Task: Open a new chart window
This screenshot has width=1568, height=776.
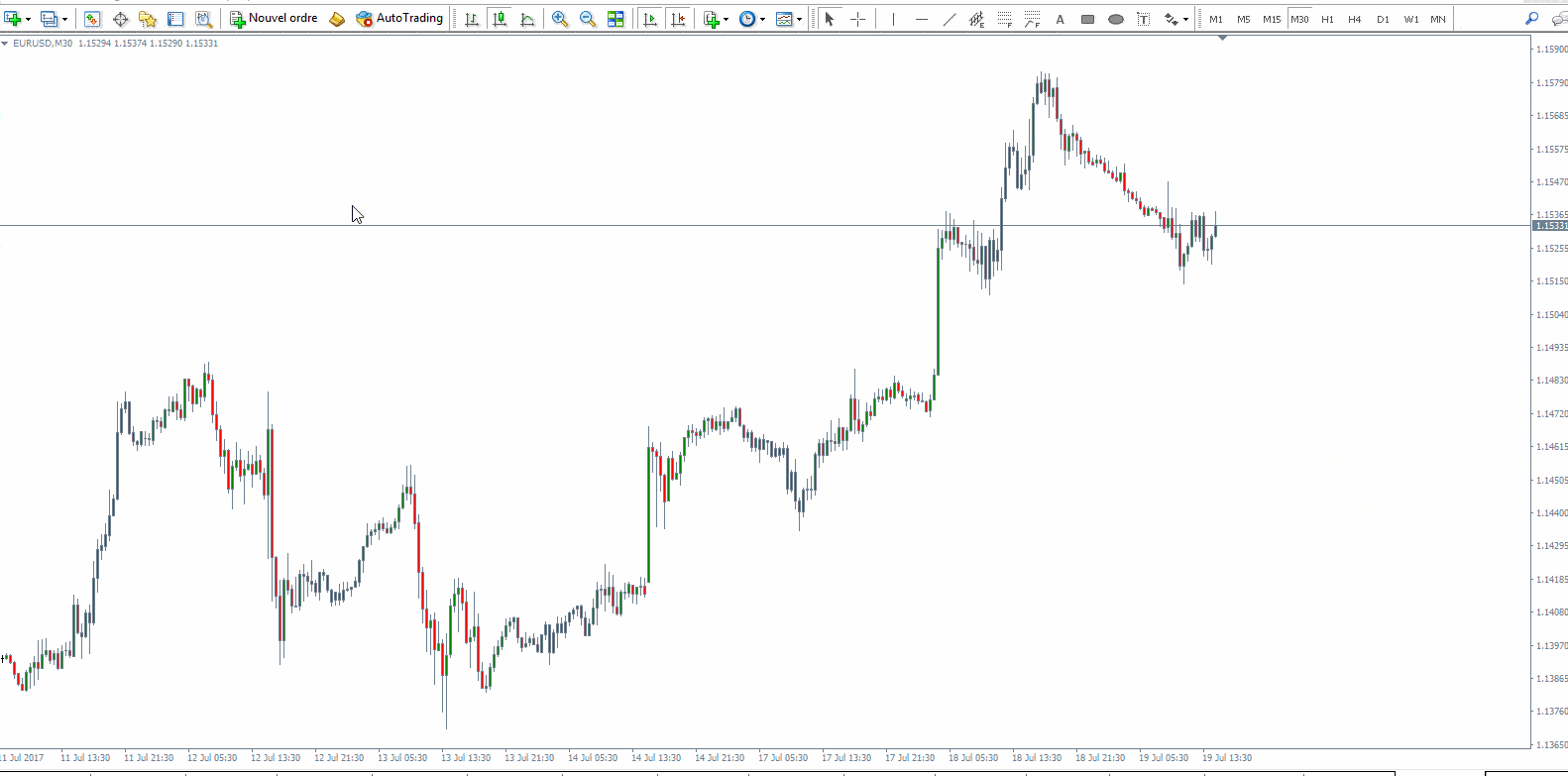Action: 12,19
